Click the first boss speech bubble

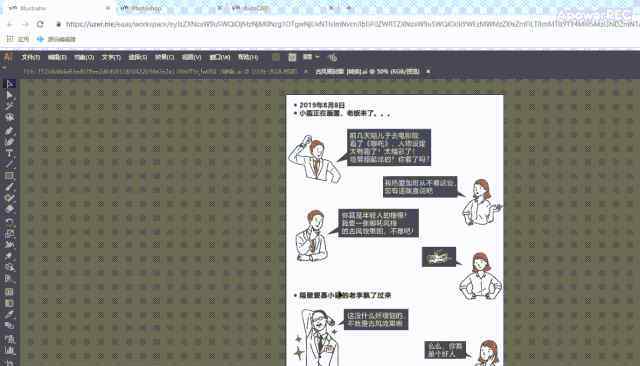point(389,147)
